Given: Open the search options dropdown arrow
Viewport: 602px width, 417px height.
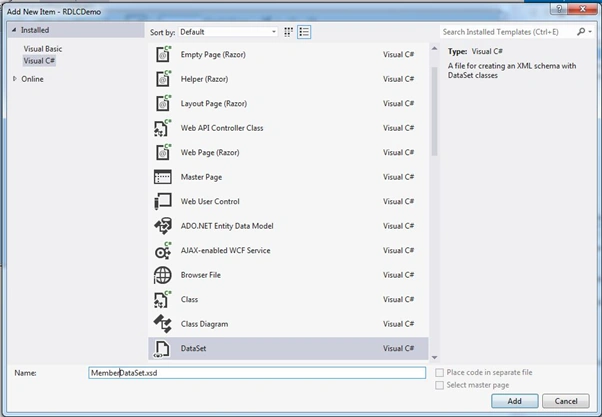Looking at the screenshot, I should coord(590,32).
